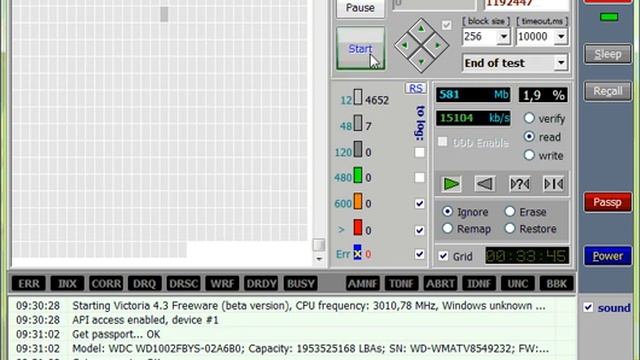Click the right arrow in navigation diamond
Viewport: 640px width, 360px height.
(438, 45)
